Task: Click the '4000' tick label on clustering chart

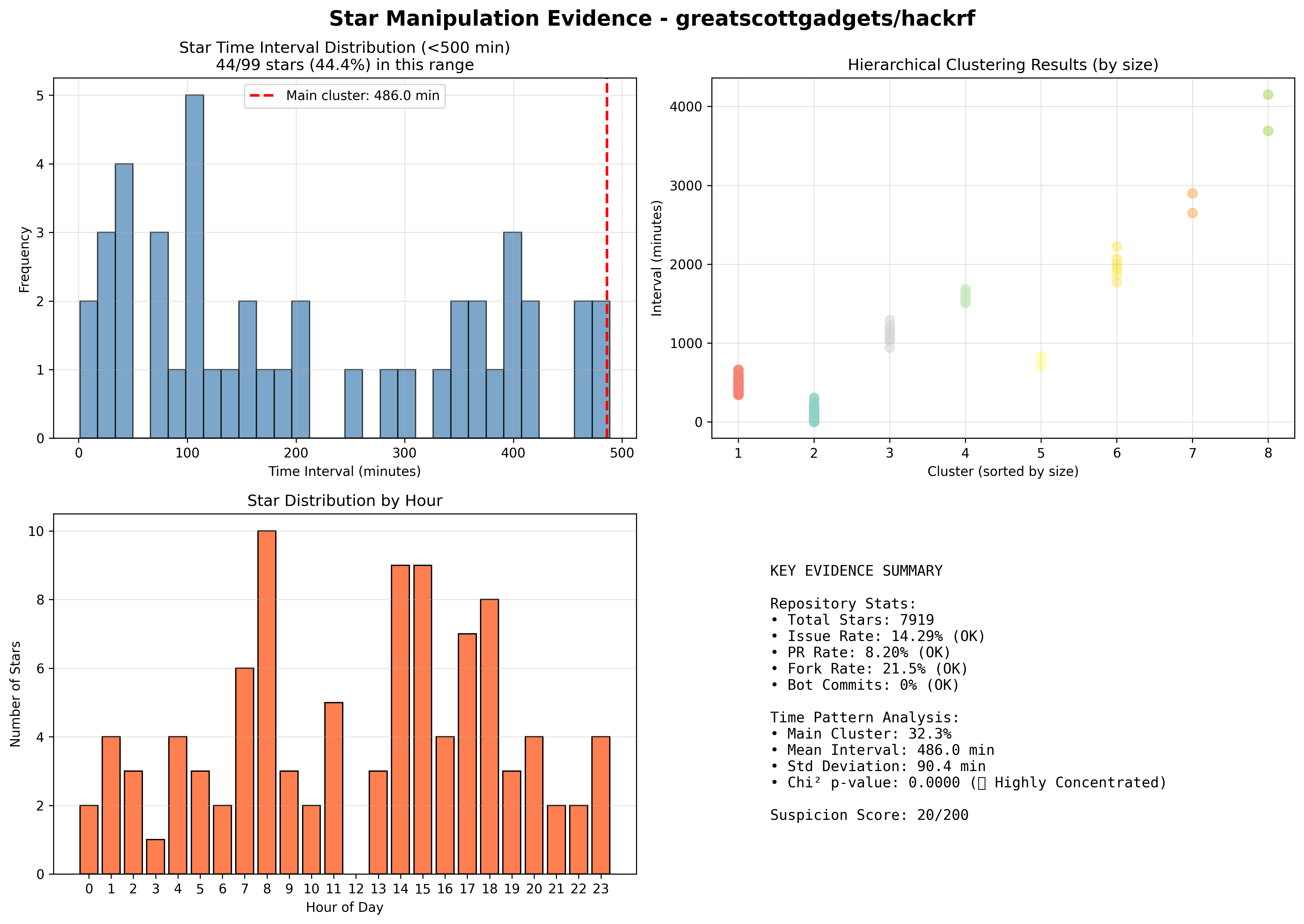Action: pyautogui.click(x=685, y=107)
